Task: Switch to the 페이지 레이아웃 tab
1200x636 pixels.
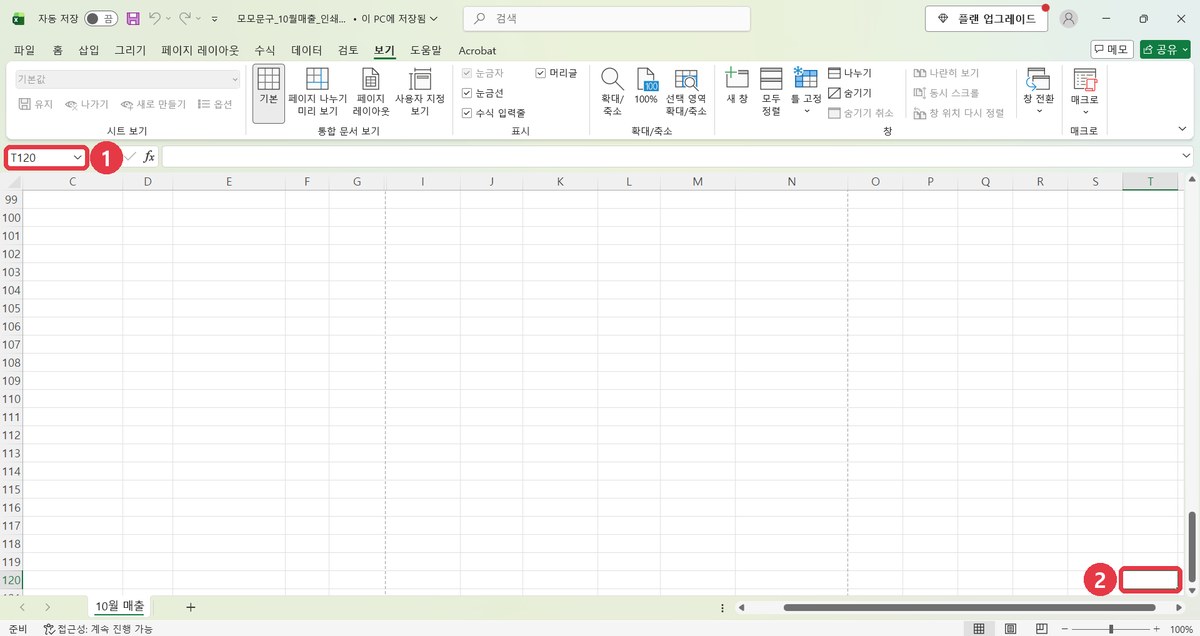Action: (200, 50)
